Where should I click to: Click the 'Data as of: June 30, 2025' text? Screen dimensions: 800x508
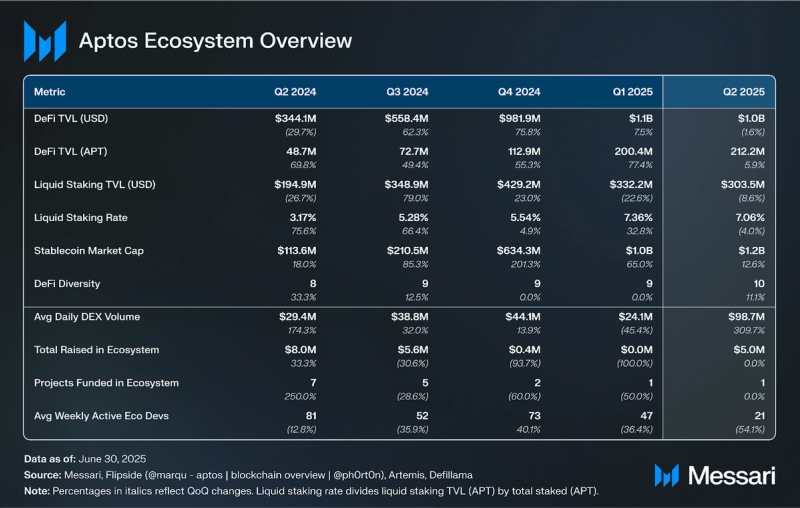(x=91, y=457)
